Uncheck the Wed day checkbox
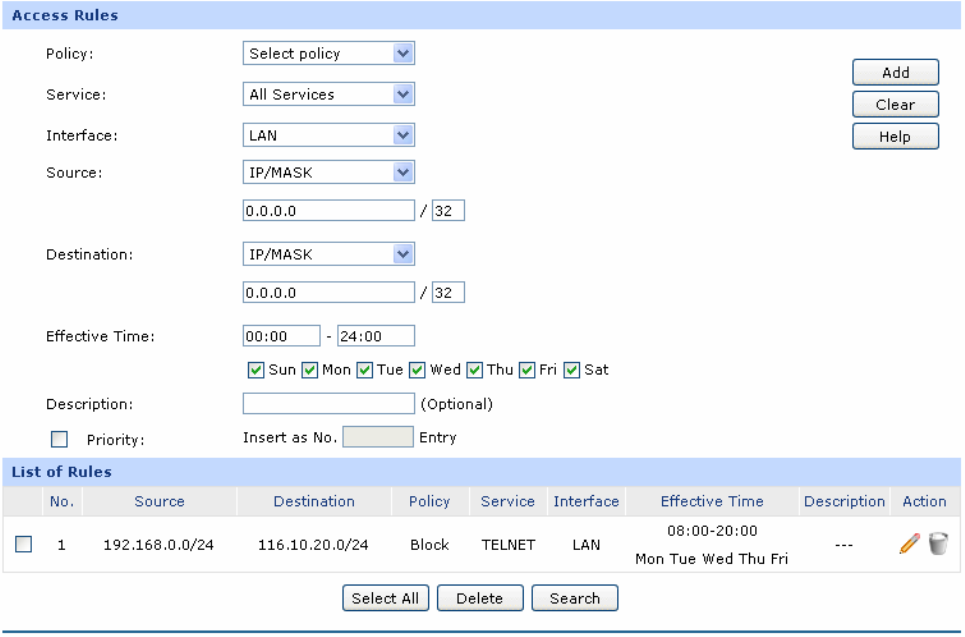Screen dimensions: 965x637 [417, 370]
